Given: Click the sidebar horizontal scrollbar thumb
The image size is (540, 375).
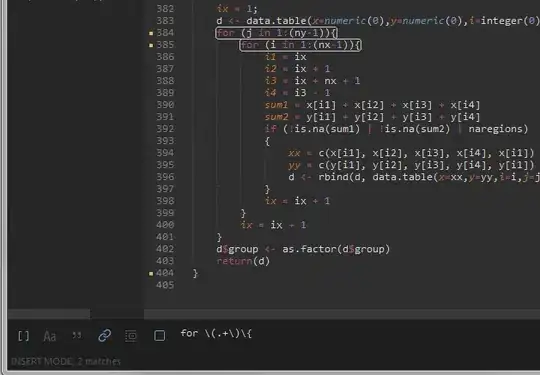Looking at the screenshot, I should (x=49, y=314).
